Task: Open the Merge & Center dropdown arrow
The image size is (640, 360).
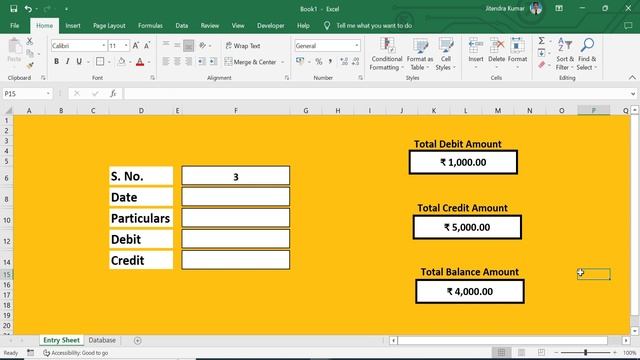Action: (x=282, y=62)
